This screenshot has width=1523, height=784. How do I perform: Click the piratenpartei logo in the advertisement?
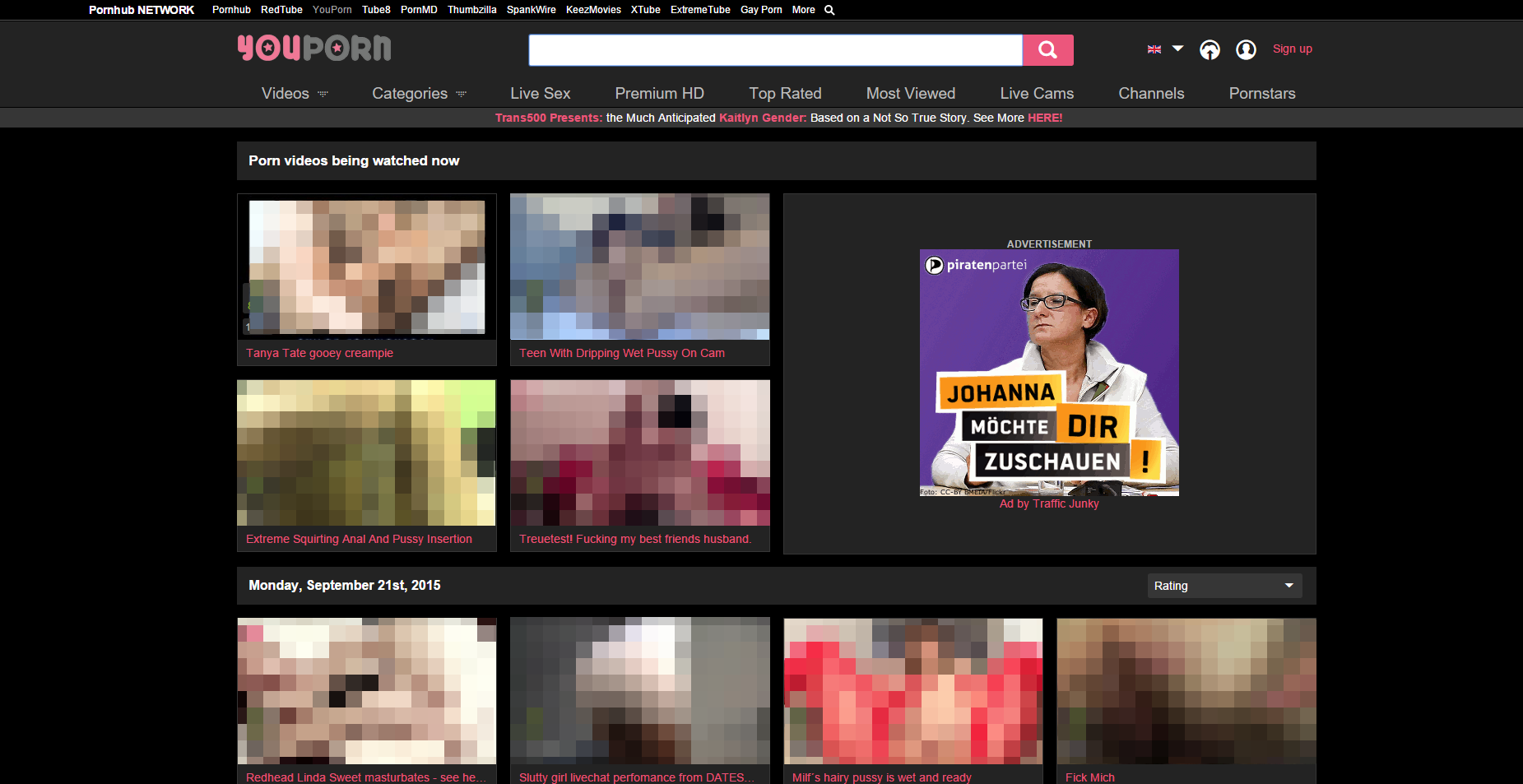(x=977, y=265)
